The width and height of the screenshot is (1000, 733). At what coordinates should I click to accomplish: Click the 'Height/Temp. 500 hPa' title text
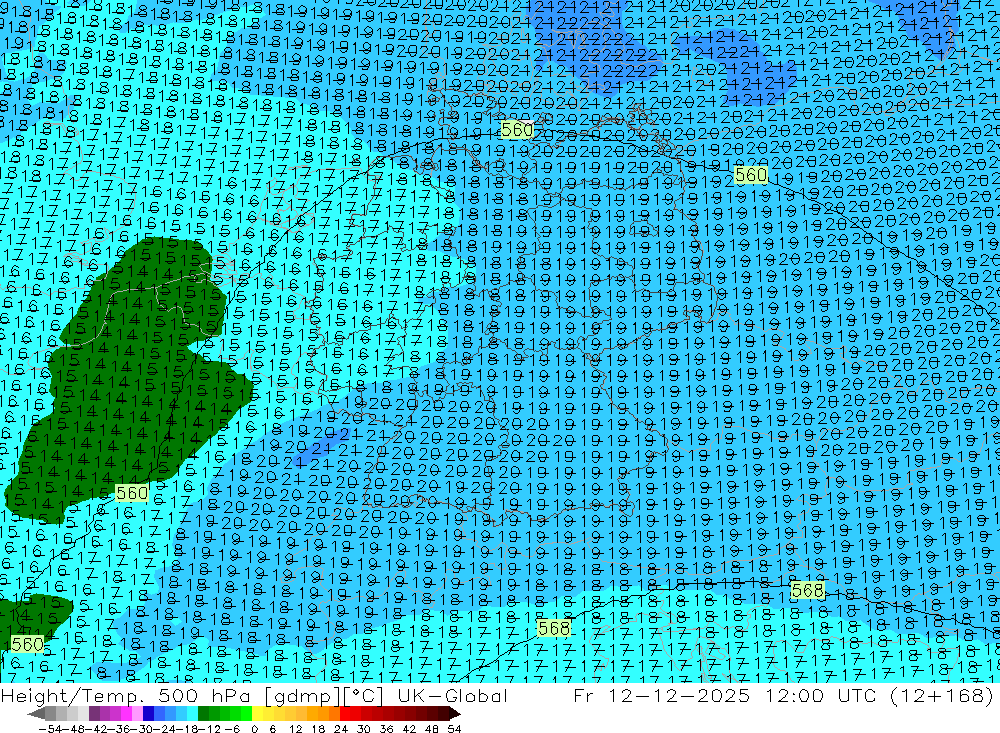(x=126, y=695)
